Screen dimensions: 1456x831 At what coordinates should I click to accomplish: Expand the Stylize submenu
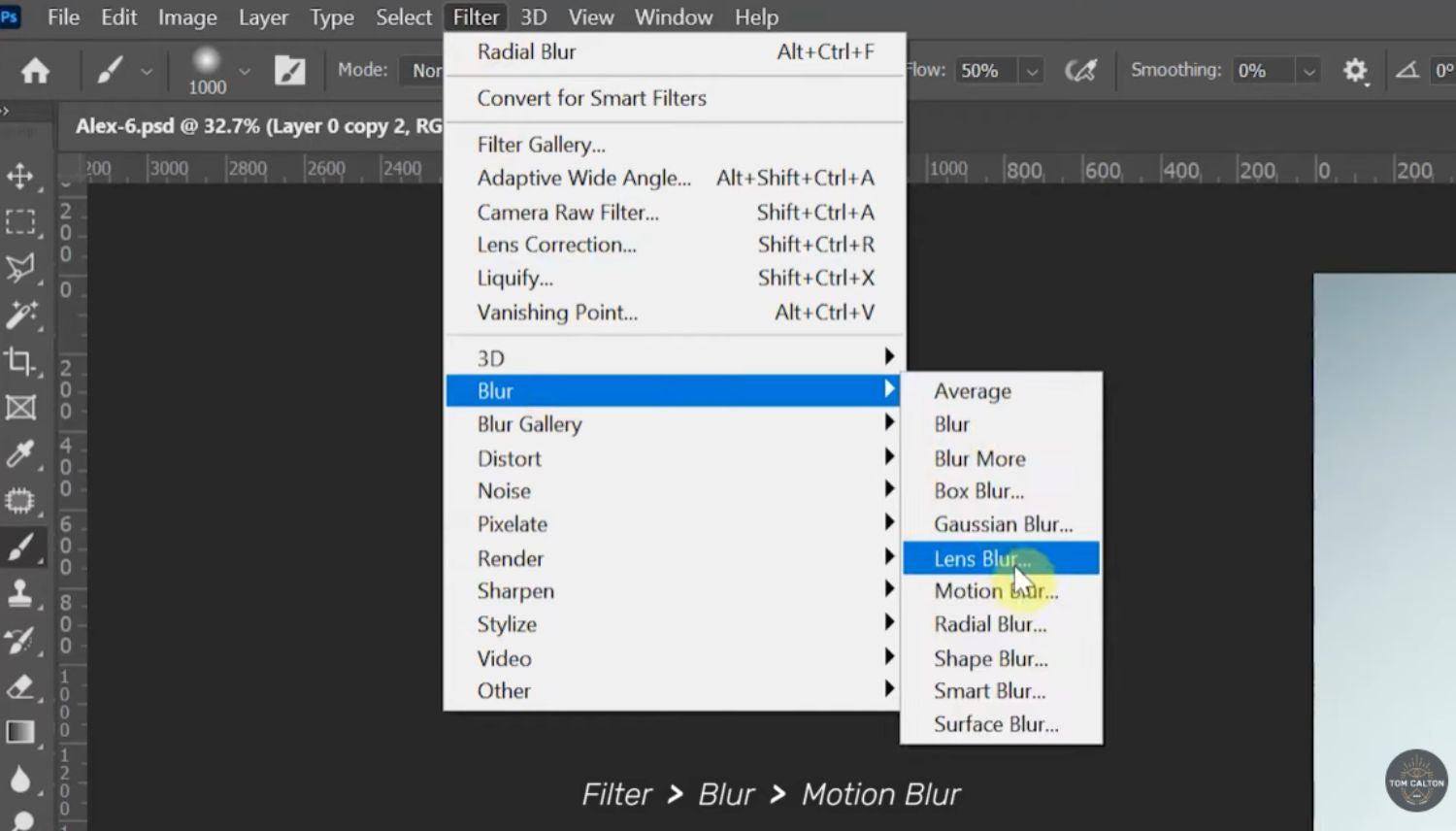(674, 624)
